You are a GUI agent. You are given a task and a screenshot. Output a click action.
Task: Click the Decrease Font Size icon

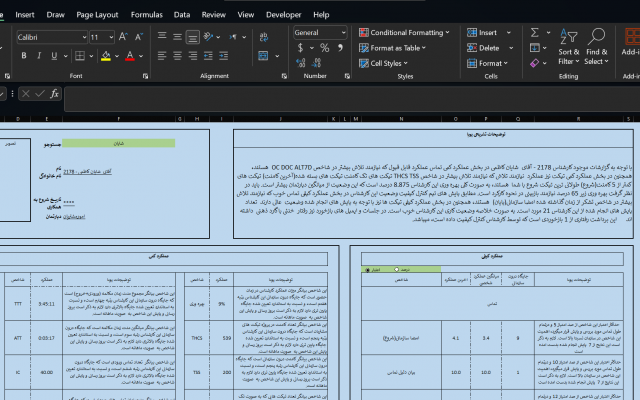coord(138,37)
